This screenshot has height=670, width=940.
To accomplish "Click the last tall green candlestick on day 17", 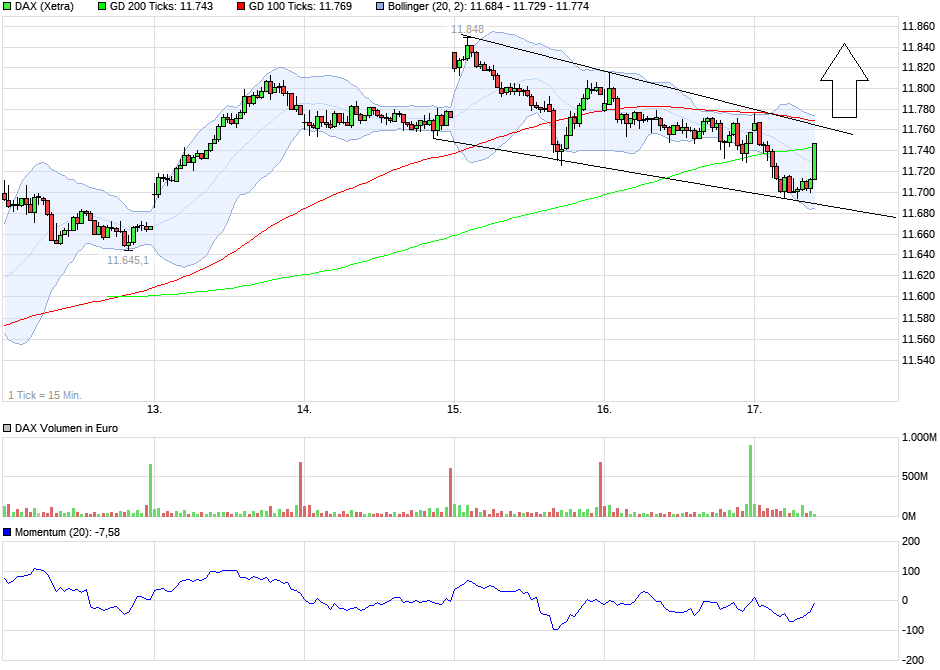I will pyautogui.click(x=814, y=161).
